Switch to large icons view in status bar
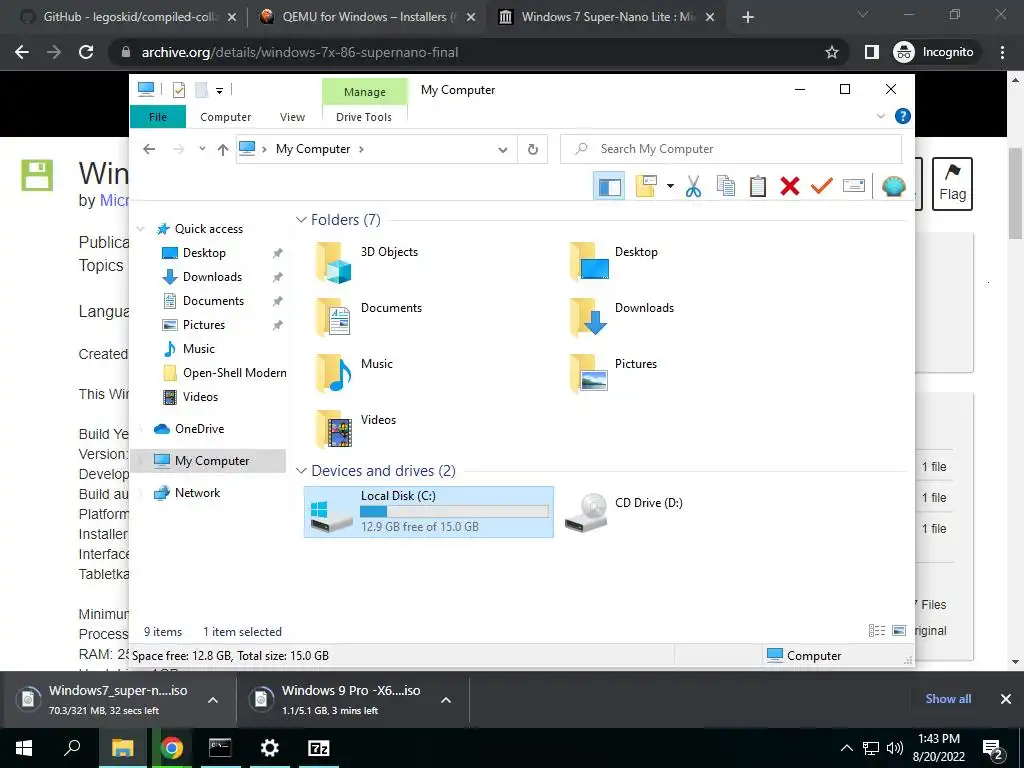 pos(899,631)
